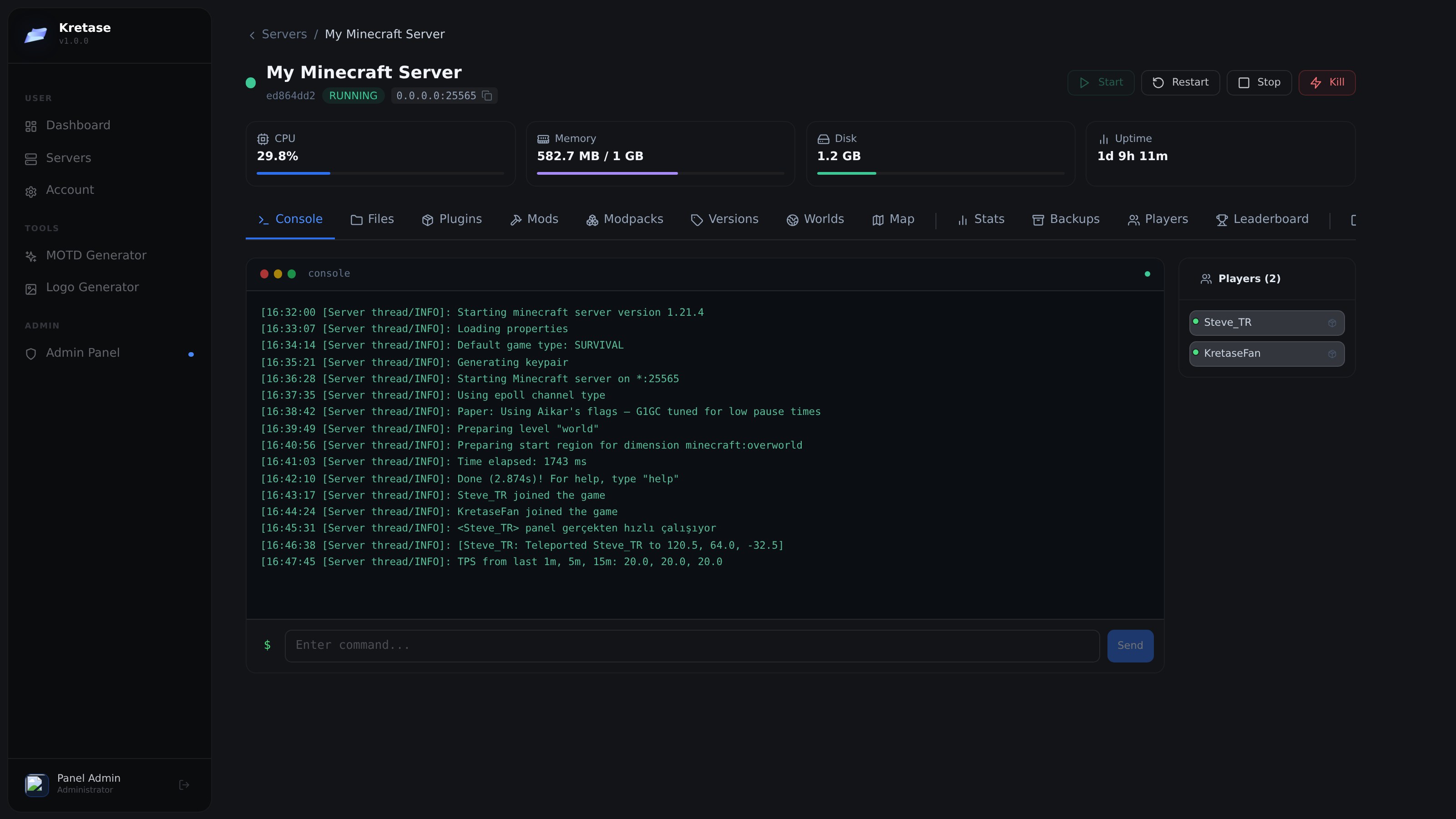Click the server ID ed864dd2
This screenshot has width=1456, height=819.
(291, 96)
